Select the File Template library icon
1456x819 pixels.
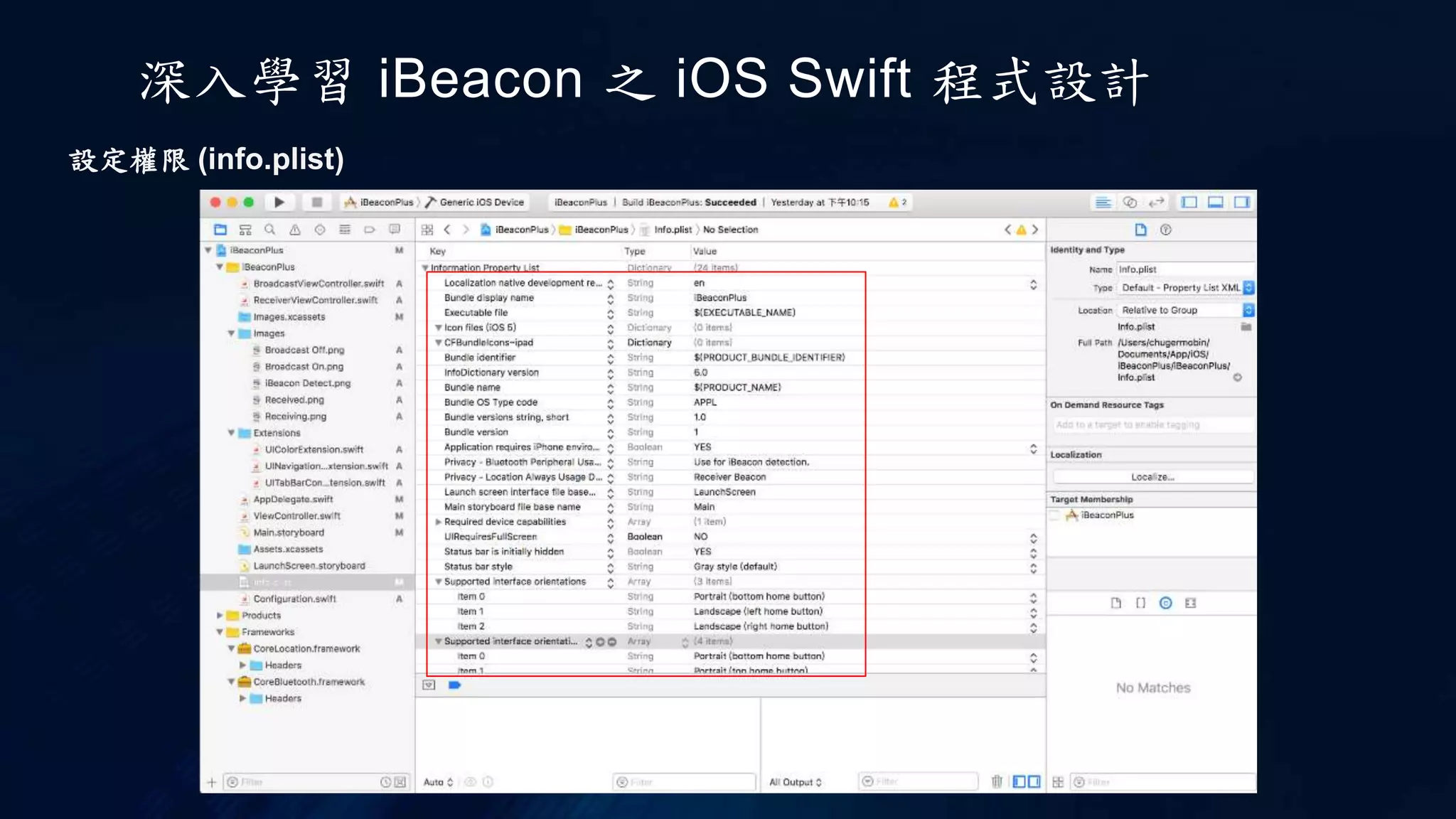[x=1115, y=603]
